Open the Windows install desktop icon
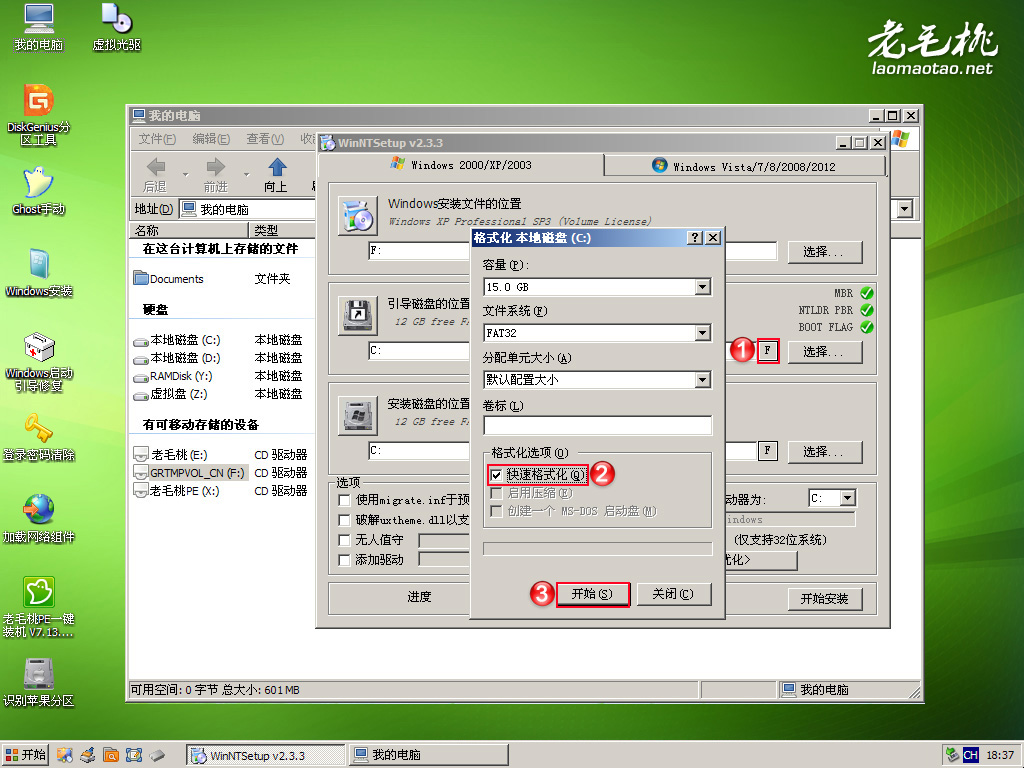 (39, 273)
